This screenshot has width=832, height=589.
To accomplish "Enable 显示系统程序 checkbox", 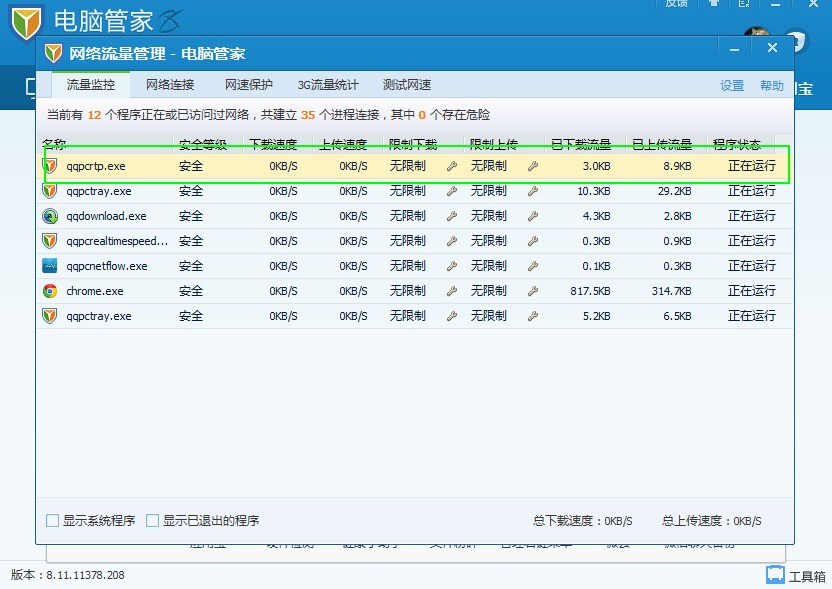I will pyautogui.click(x=53, y=521).
